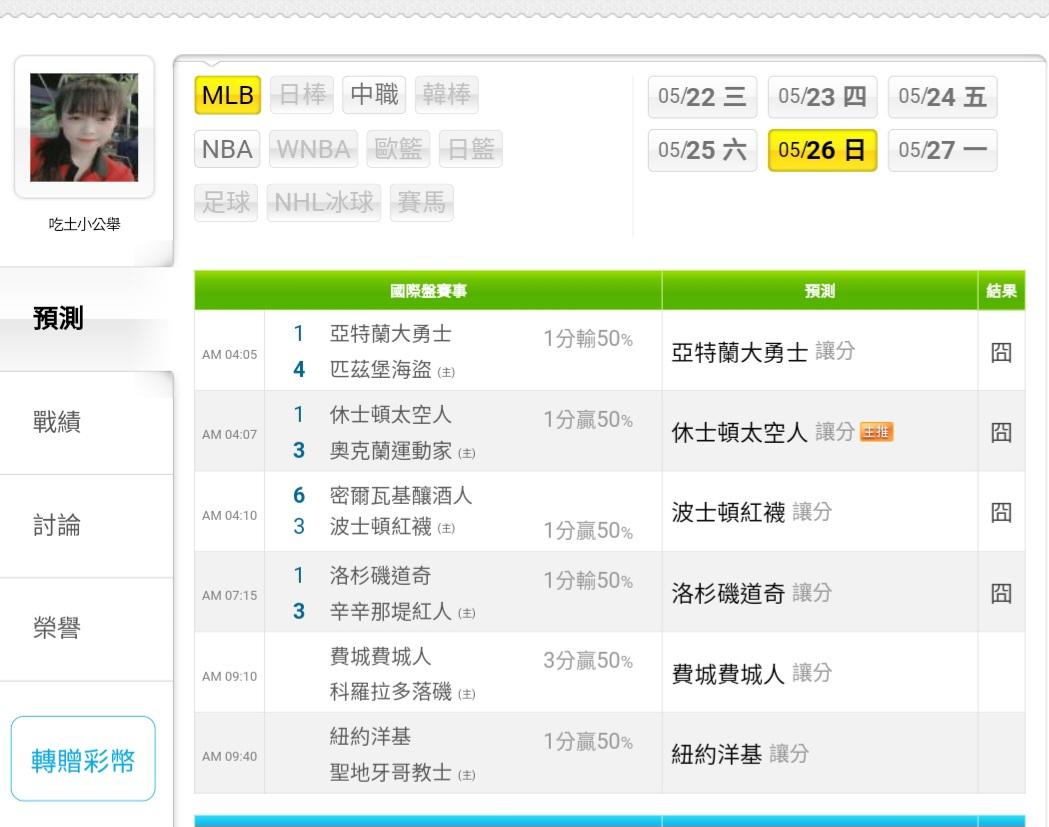
Task: Open the 預測 sidebar section
Action: 86,318
